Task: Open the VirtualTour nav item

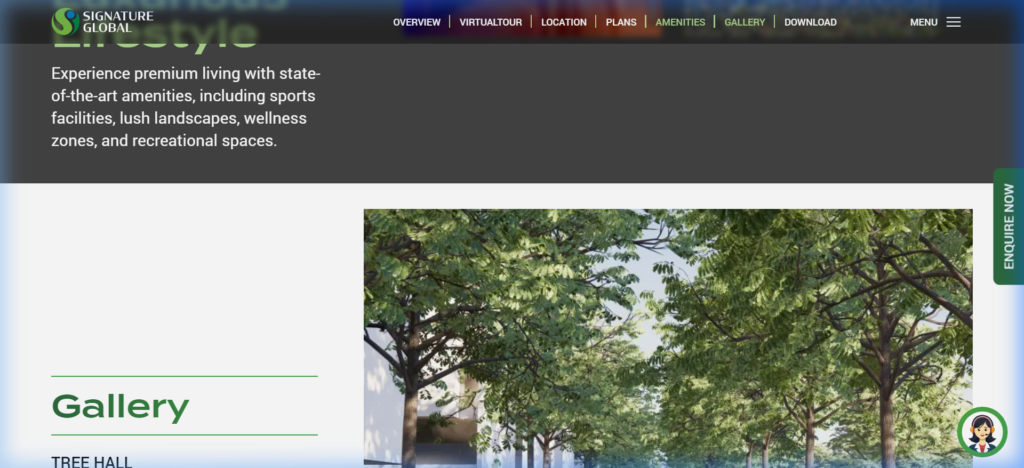Action: (x=490, y=22)
